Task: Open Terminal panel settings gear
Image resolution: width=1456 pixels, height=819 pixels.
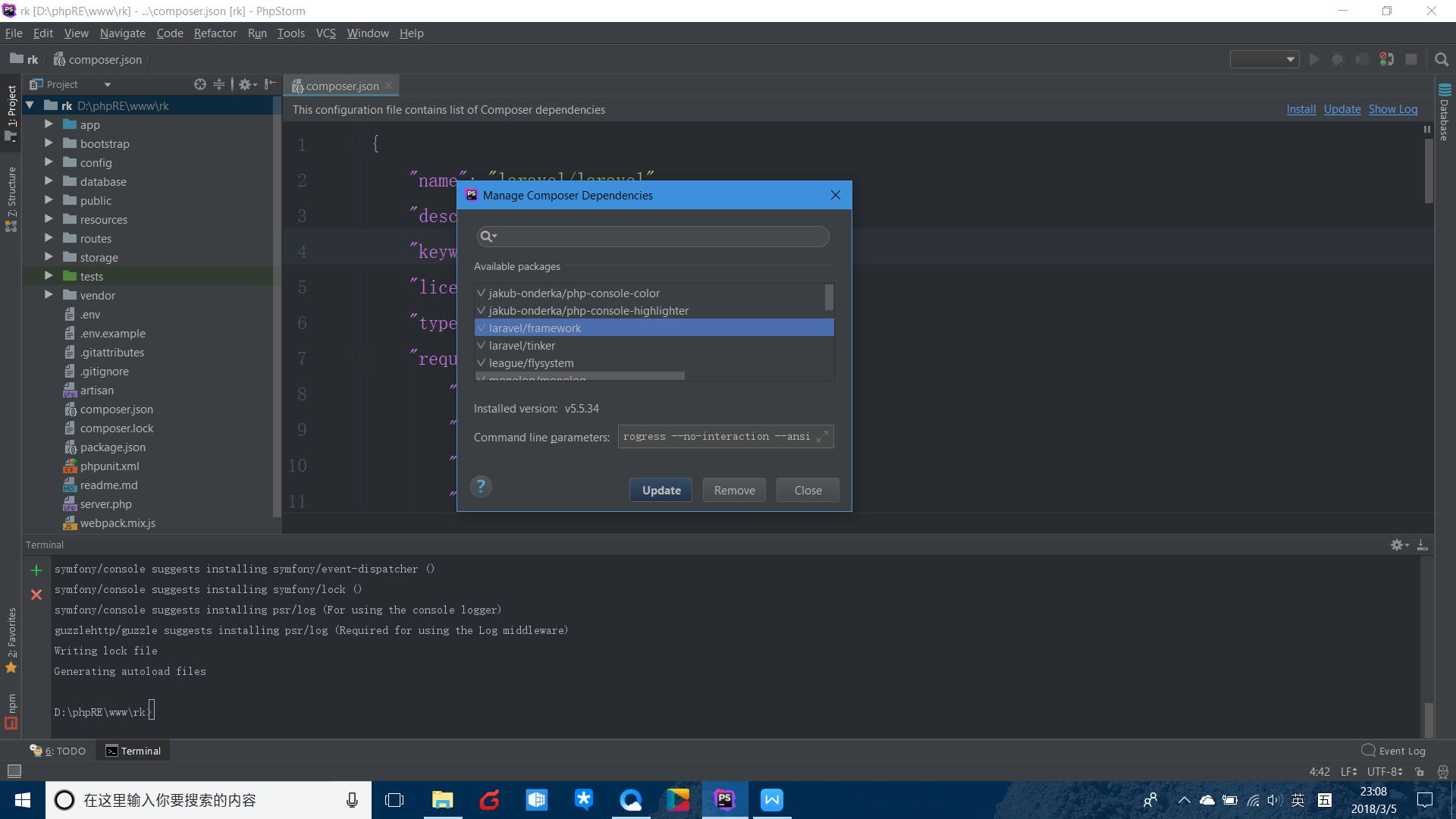Action: pyautogui.click(x=1399, y=545)
